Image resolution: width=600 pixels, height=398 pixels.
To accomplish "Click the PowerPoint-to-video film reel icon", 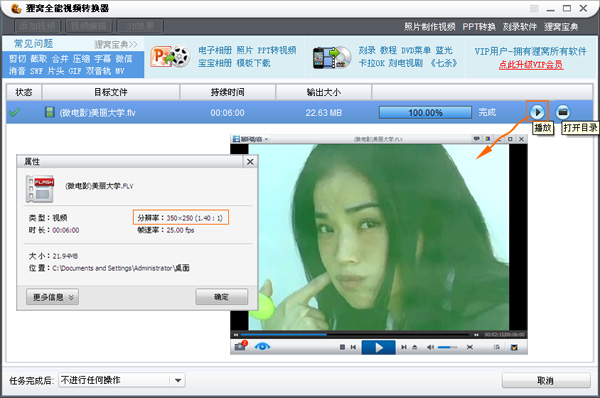I will click(x=171, y=57).
